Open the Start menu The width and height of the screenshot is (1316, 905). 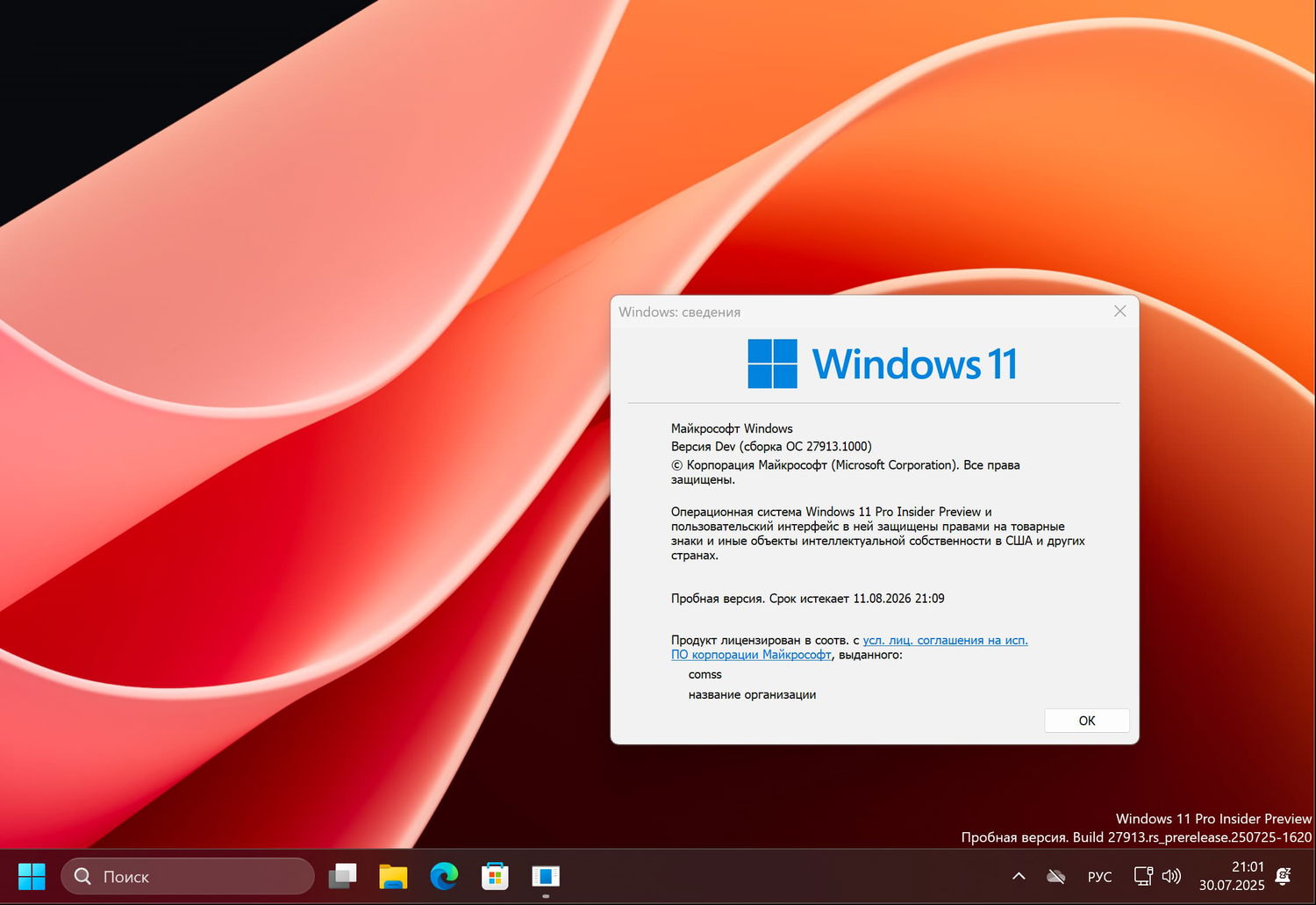(32, 875)
